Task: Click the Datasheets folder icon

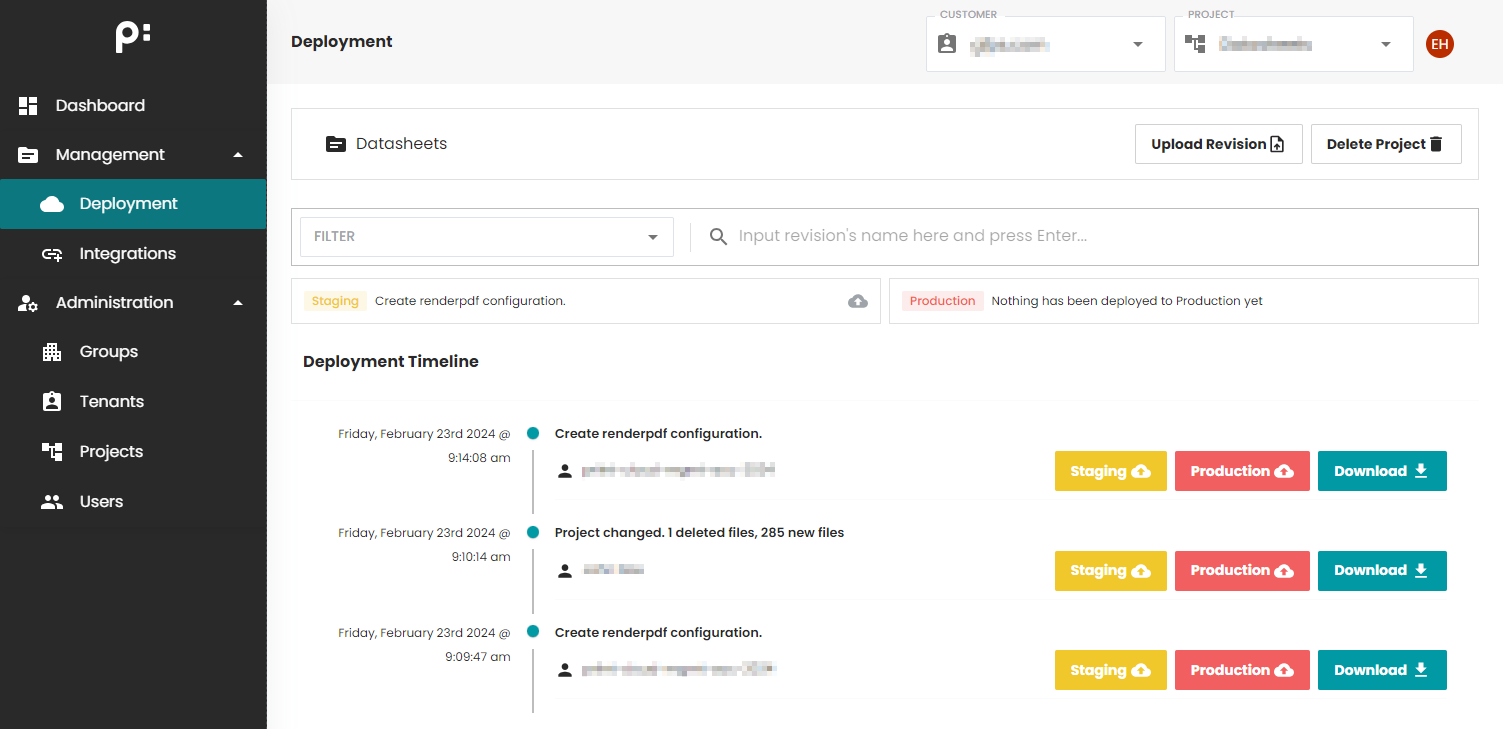Action: (335, 143)
